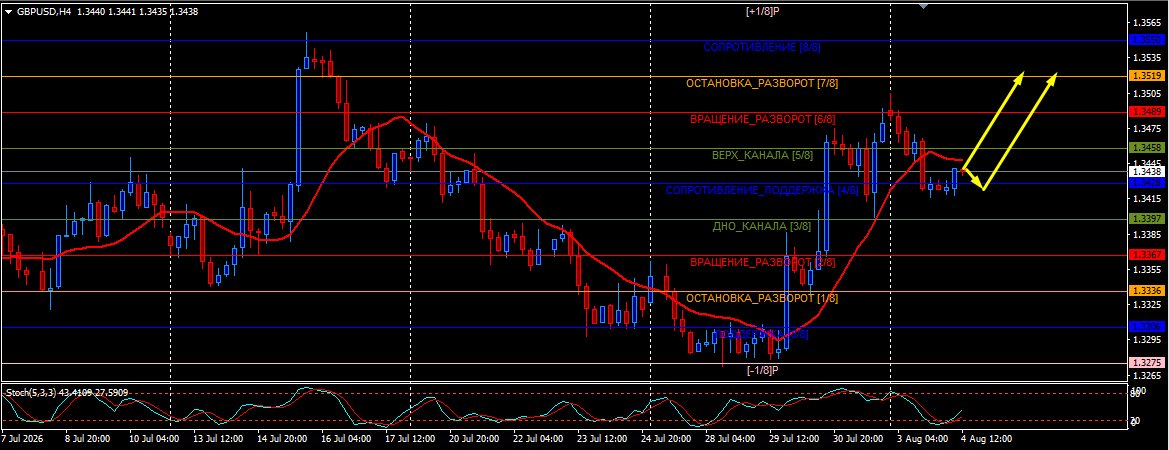Select the left yellow upward arrow
The image size is (1169, 450).
tap(994, 121)
